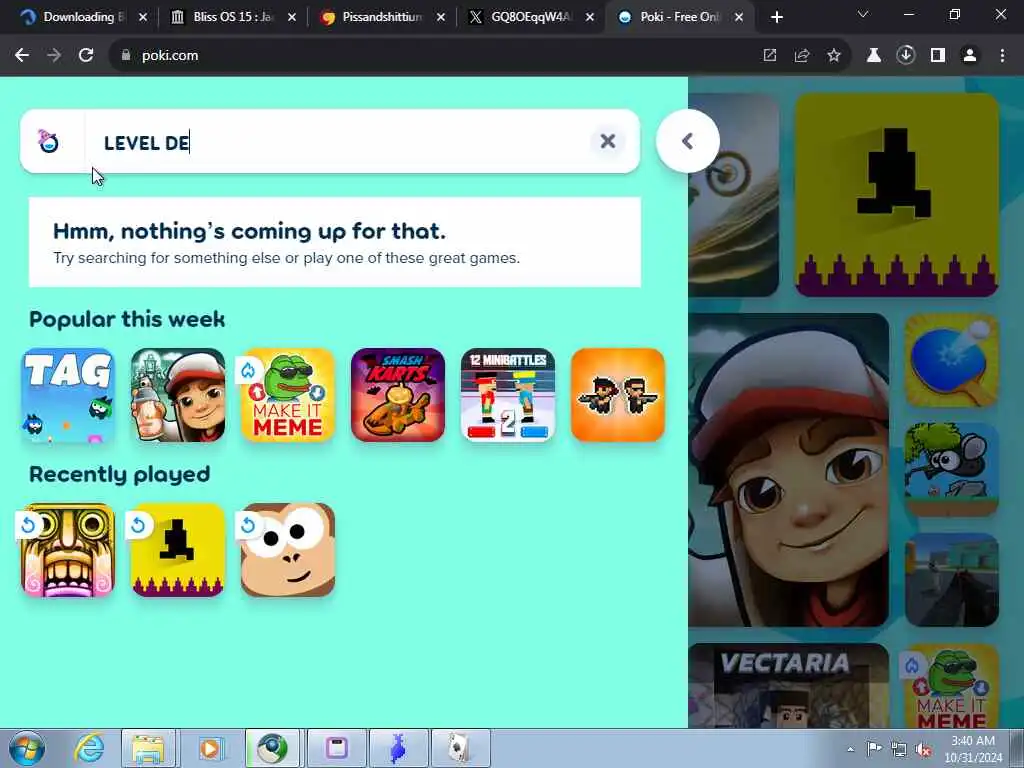Open the ping pong paddle game tile
This screenshot has width=1024, height=768.
coord(952,360)
